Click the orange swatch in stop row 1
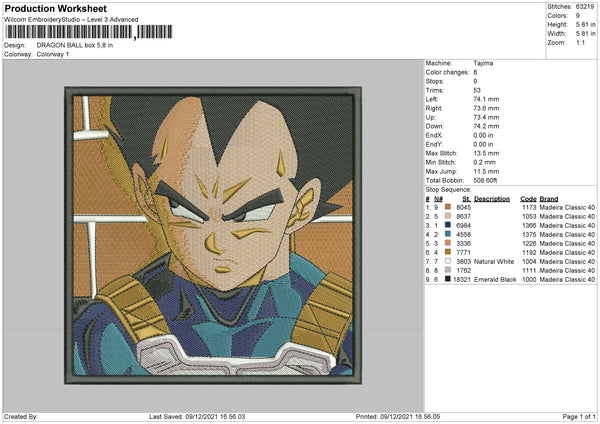 pyautogui.click(x=448, y=207)
